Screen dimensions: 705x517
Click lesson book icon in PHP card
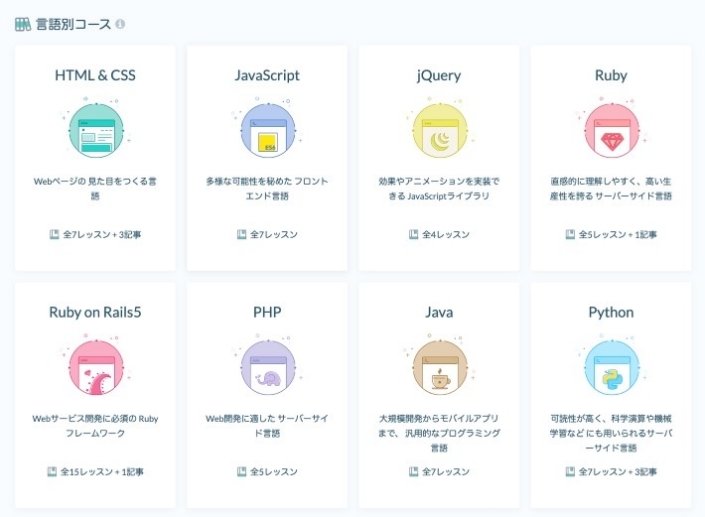241,471
